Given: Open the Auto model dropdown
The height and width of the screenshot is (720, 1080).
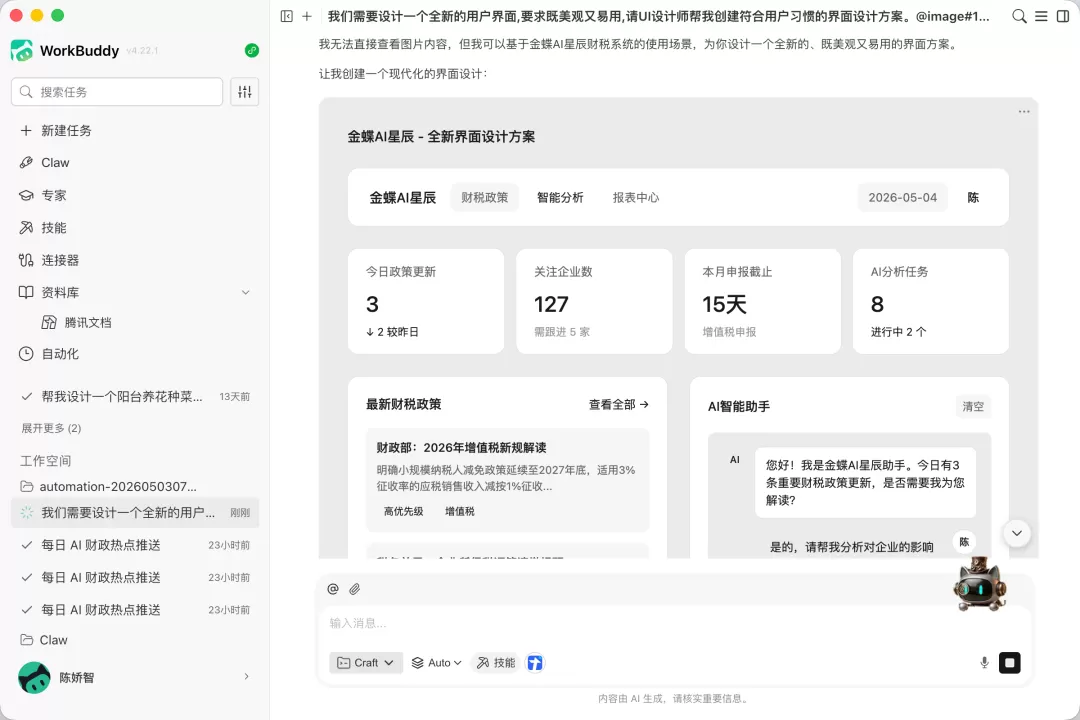Looking at the screenshot, I should (x=437, y=663).
